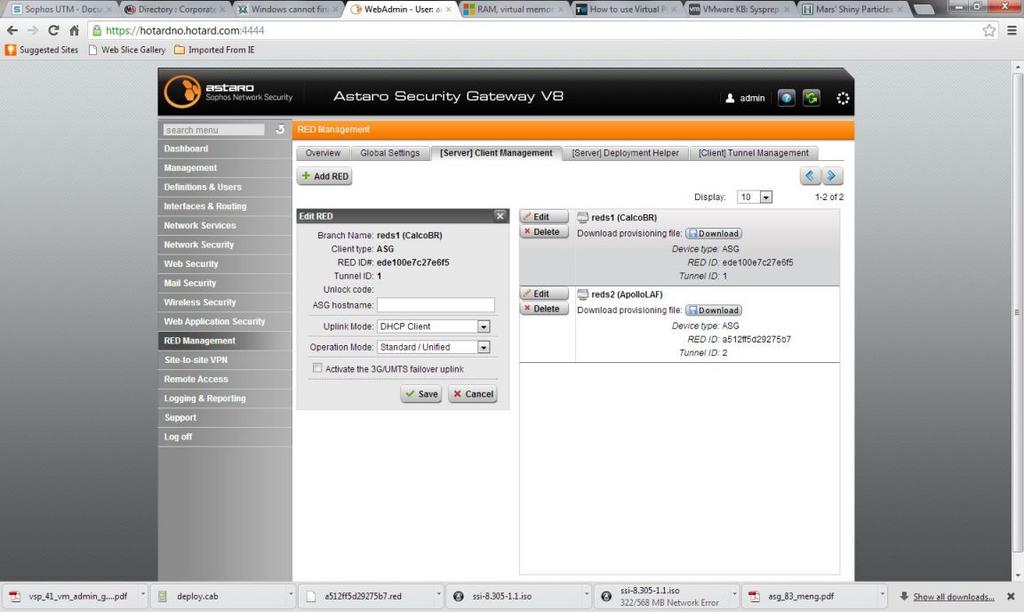
Task: Switch to the VMware KB: Sysprep browser tab
Action: 739,9
